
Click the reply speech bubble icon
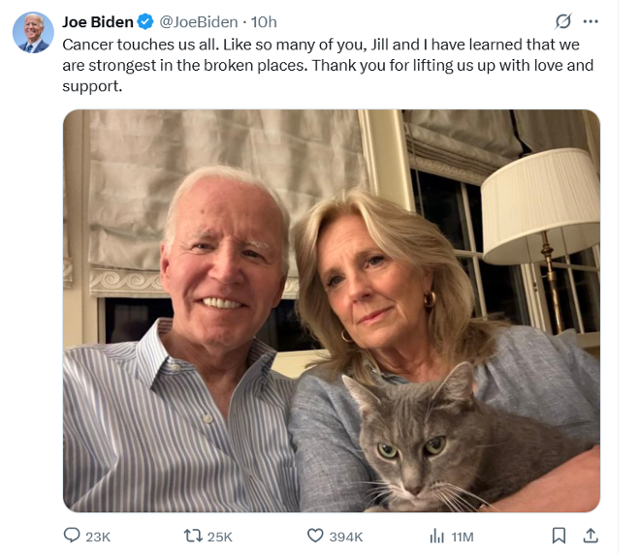pos(72,536)
